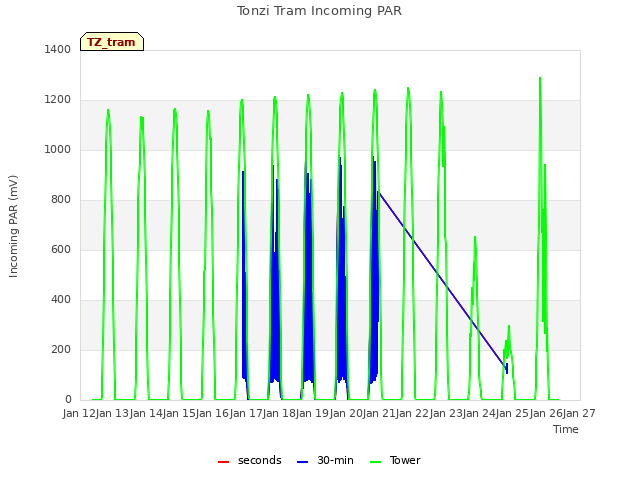Click the 'Jan 12' x-axis tick label
This screenshot has height=480, width=640.
[x=79, y=413]
